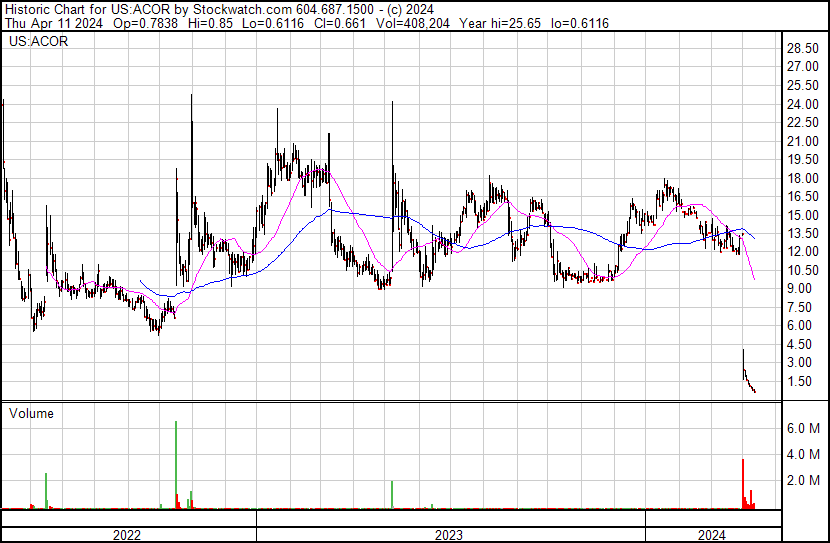
Task: Click the 6.00 price axis label
Action: click(x=799, y=325)
